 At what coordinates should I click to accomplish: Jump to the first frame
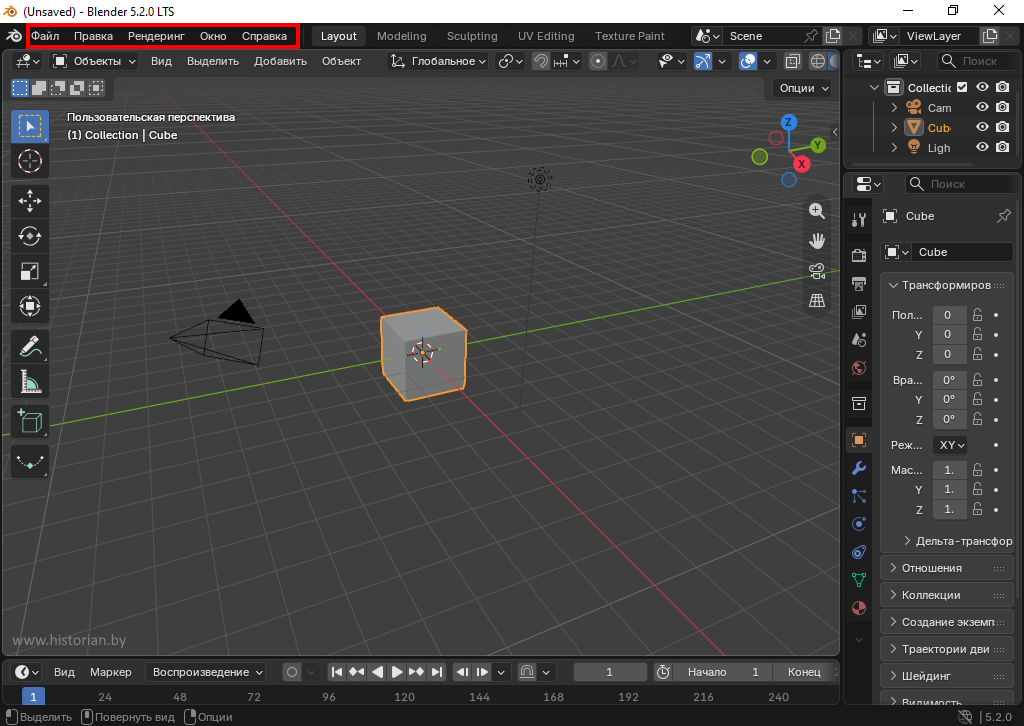click(336, 672)
